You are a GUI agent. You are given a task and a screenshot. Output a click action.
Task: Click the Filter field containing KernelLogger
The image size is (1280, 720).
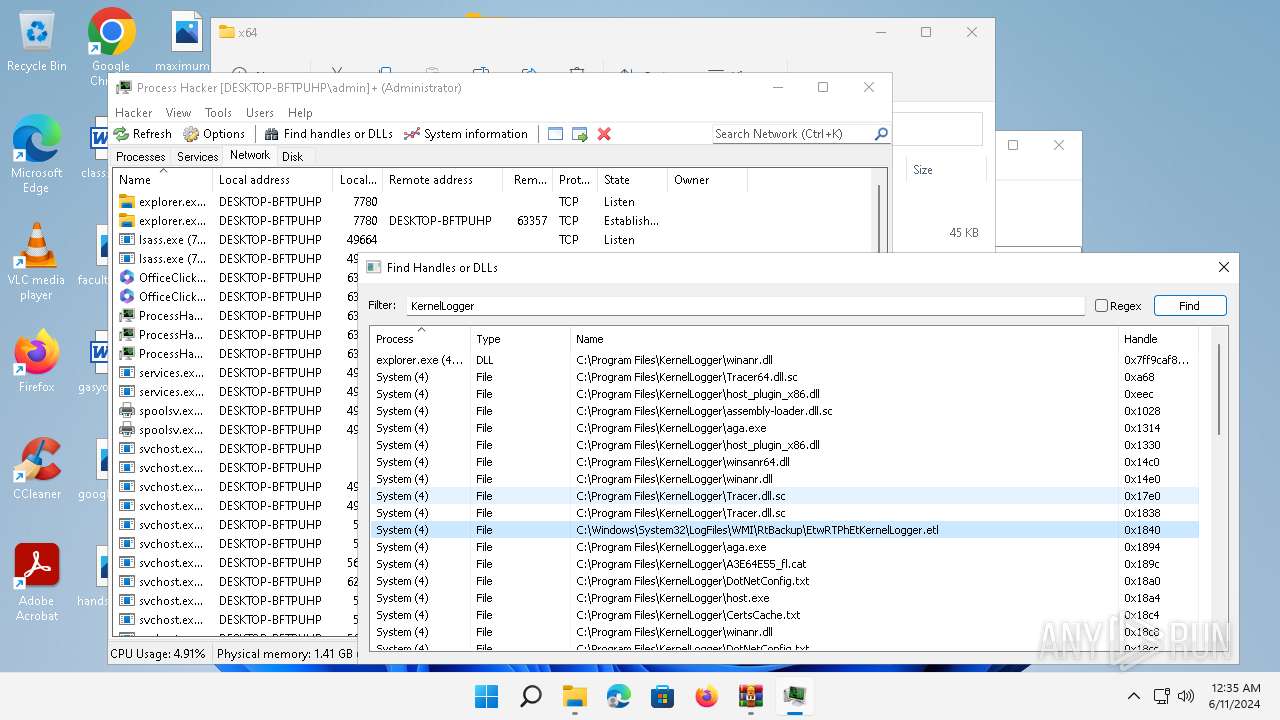point(744,306)
